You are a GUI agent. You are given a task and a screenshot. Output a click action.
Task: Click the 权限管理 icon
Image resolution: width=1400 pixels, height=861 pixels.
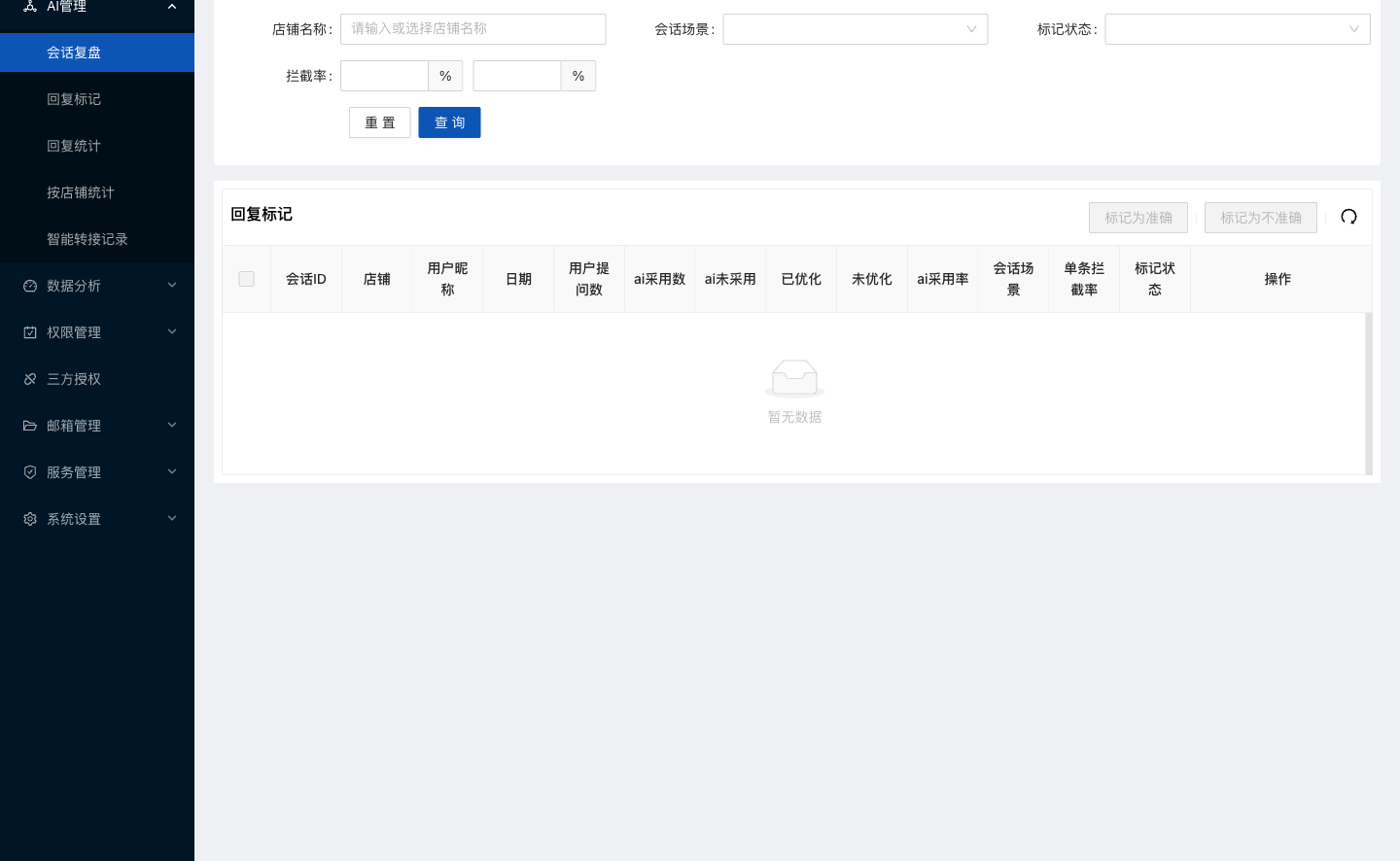(x=30, y=332)
